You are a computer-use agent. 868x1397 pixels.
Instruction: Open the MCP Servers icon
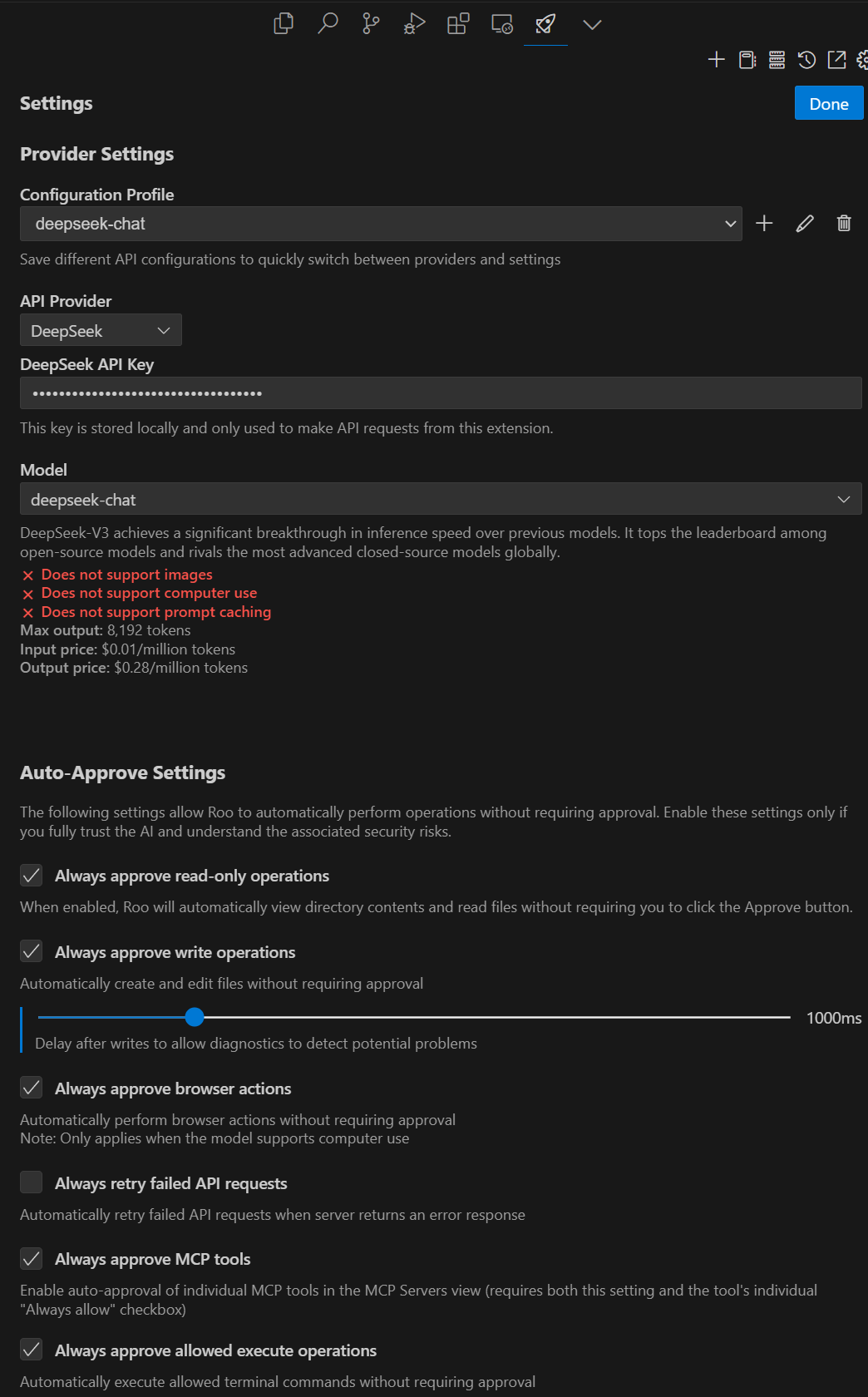coord(777,60)
